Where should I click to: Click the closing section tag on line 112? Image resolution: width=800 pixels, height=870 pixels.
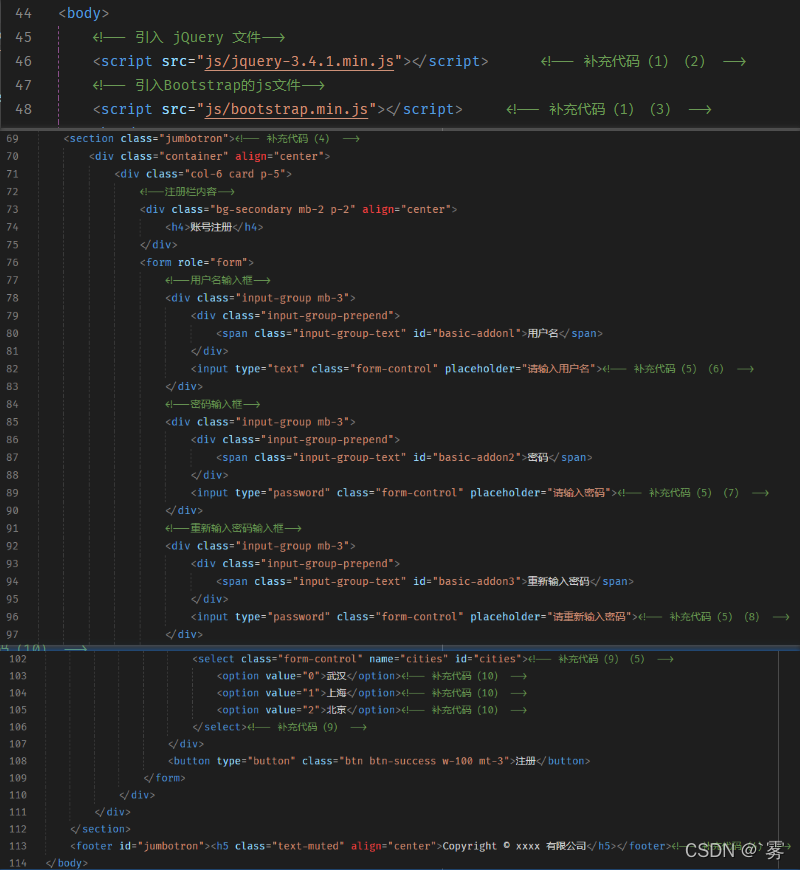[100, 829]
